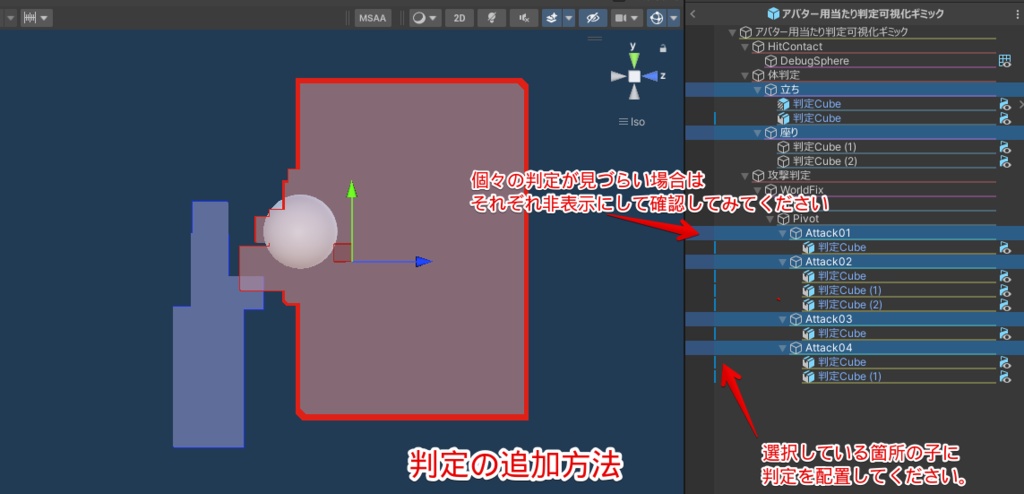Toggle the 2D view mode button
This screenshot has height=494, width=1024.
point(459,18)
